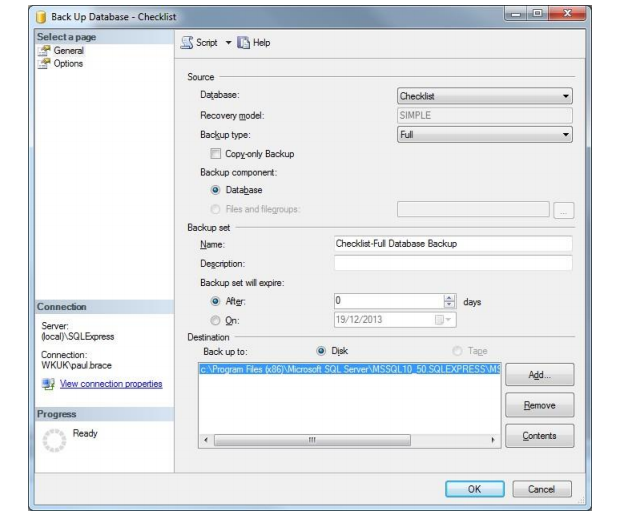Increase days with the spinner up arrow
This screenshot has width=622, height=520.
pos(449,298)
